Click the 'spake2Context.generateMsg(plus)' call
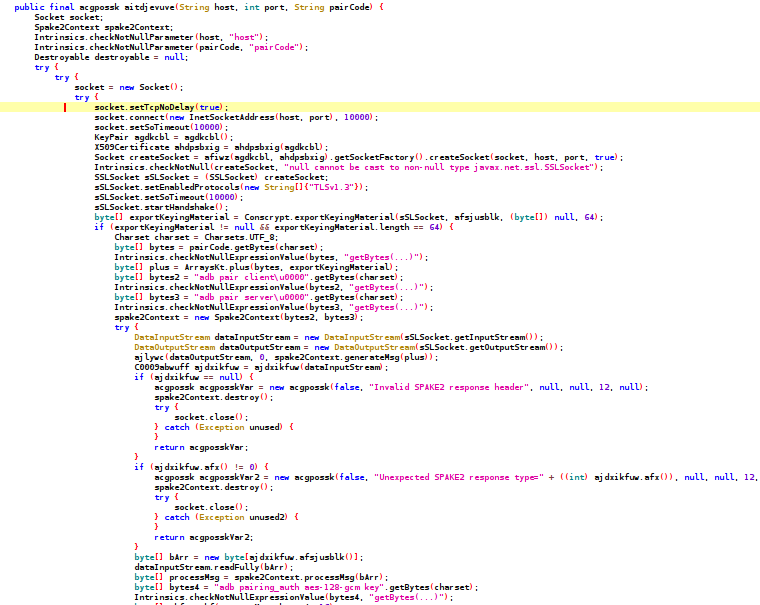Viewport: 760px width, 605px height. click(x=353, y=358)
